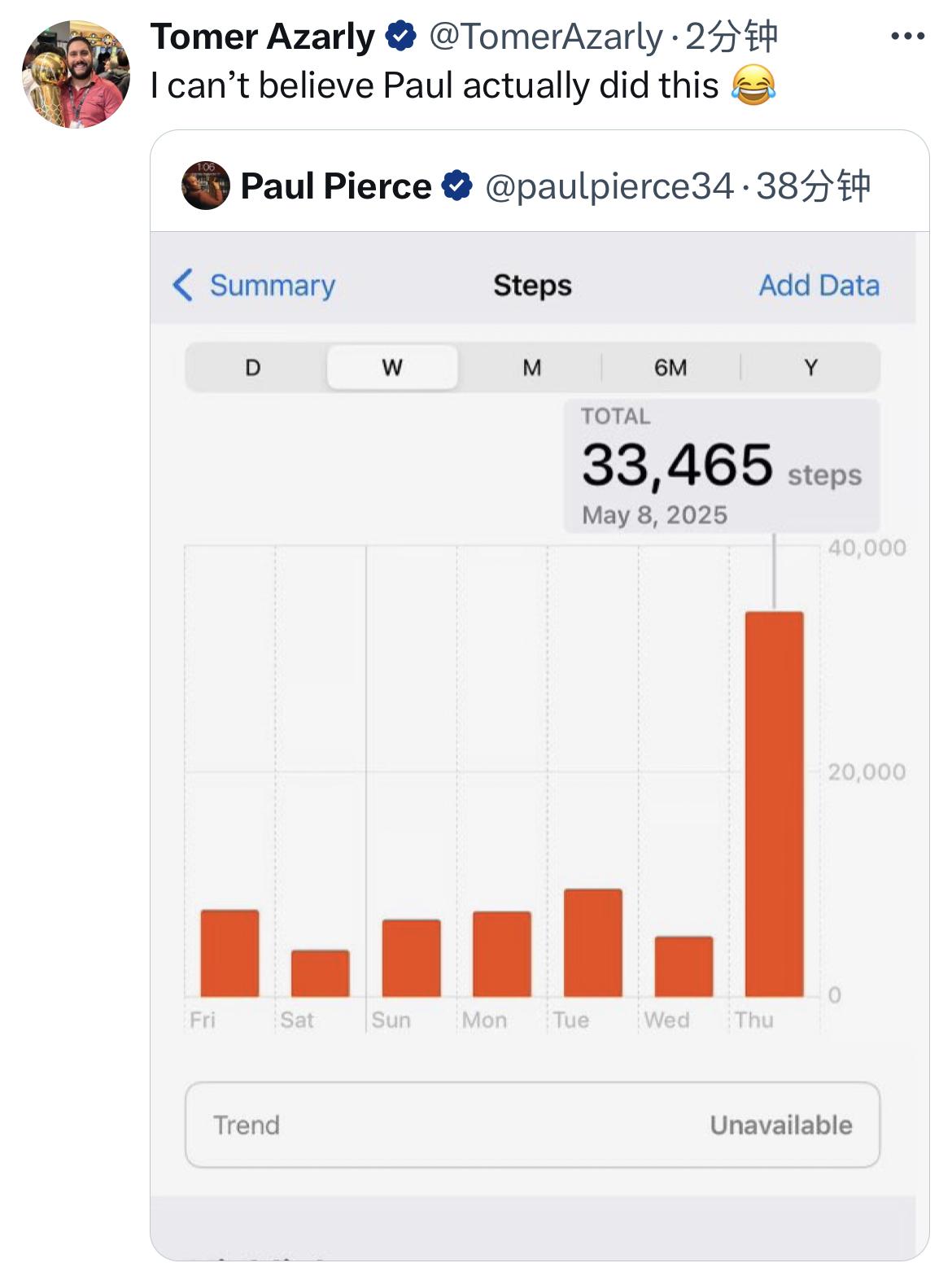Click Tomer Azarly's blue verified badge
This screenshot has width=952, height=1276.
click(400, 37)
